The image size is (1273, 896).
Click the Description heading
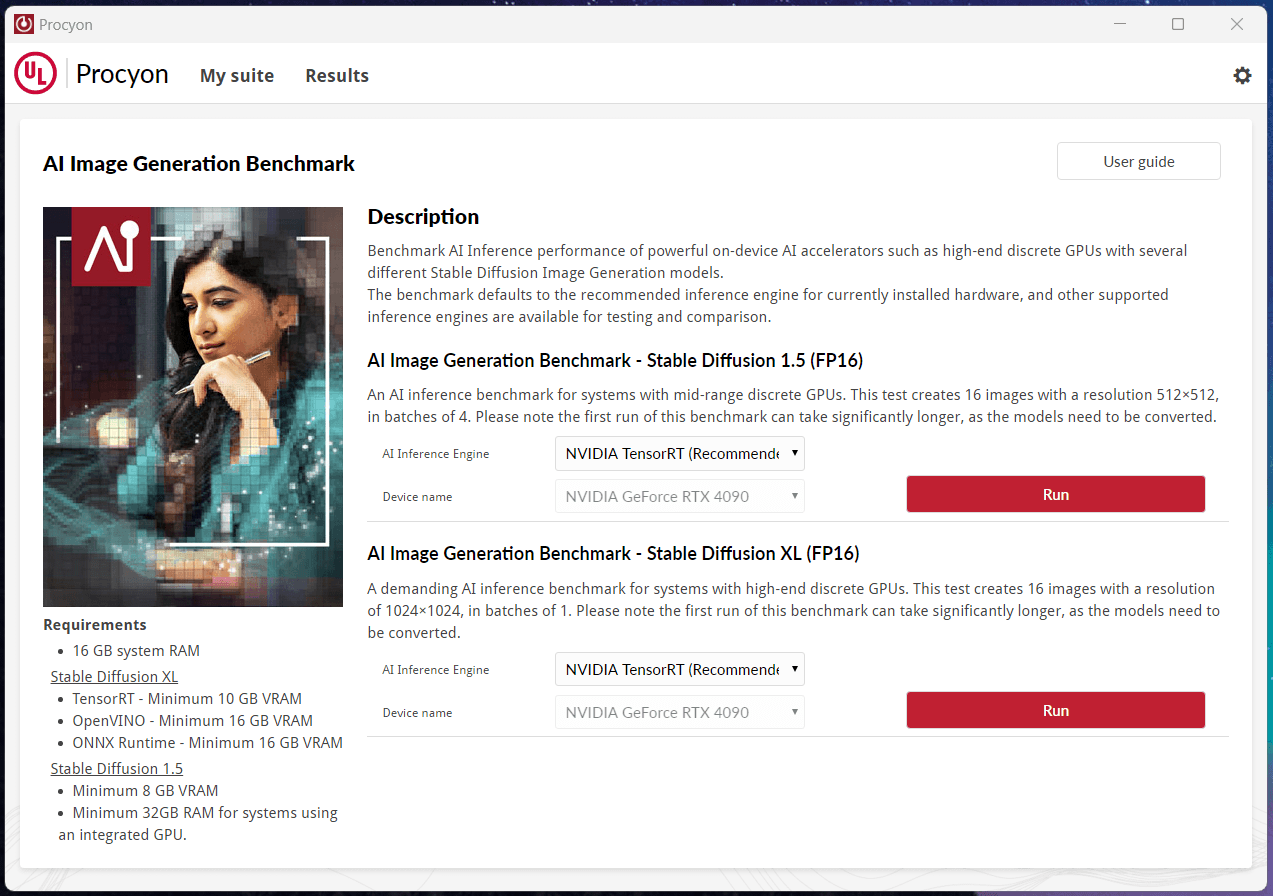tap(423, 217)
